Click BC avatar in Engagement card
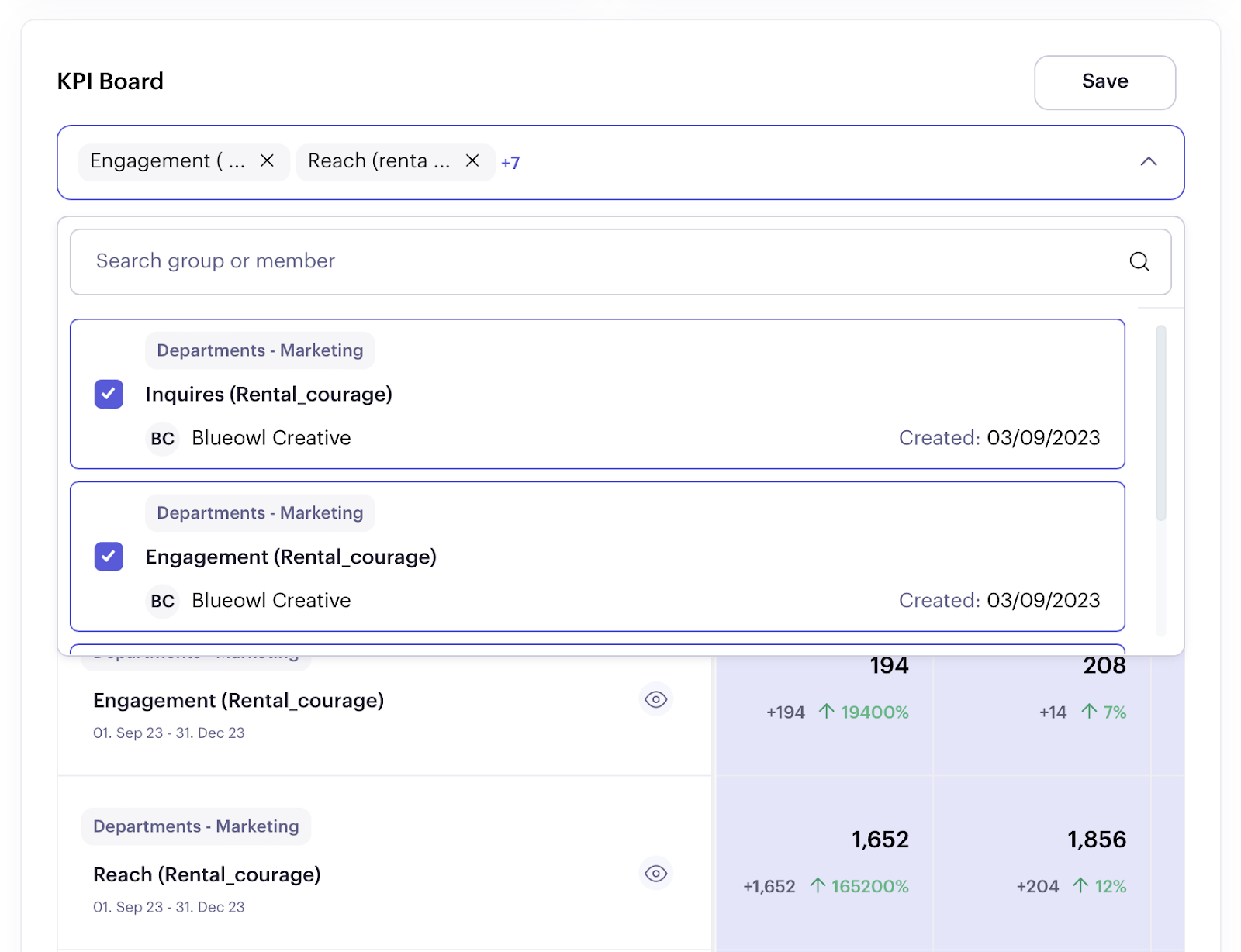The height and width of the screenshot is (952, 1241). (163, 601)
